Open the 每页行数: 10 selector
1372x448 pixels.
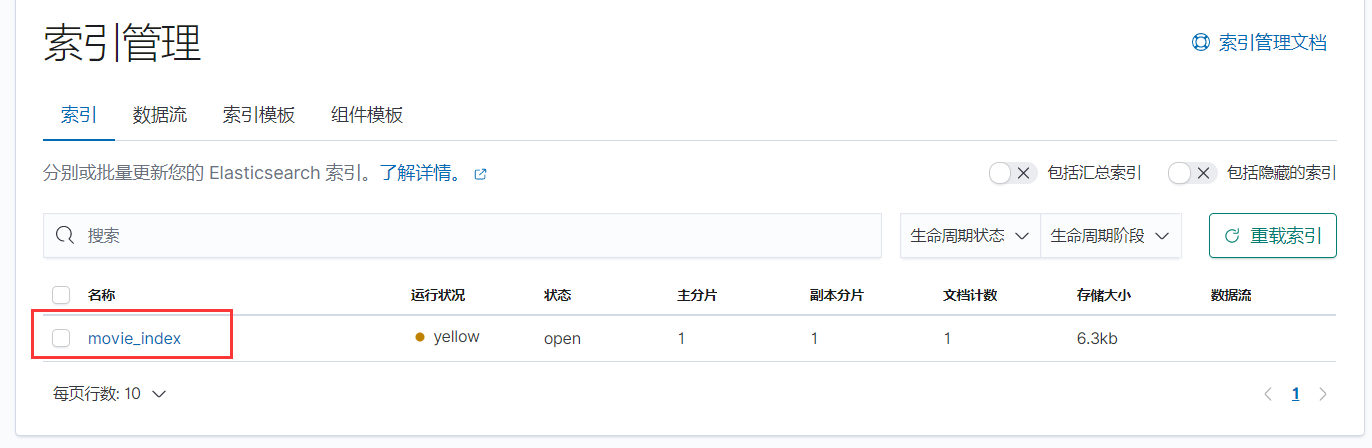tap(109, 394)
